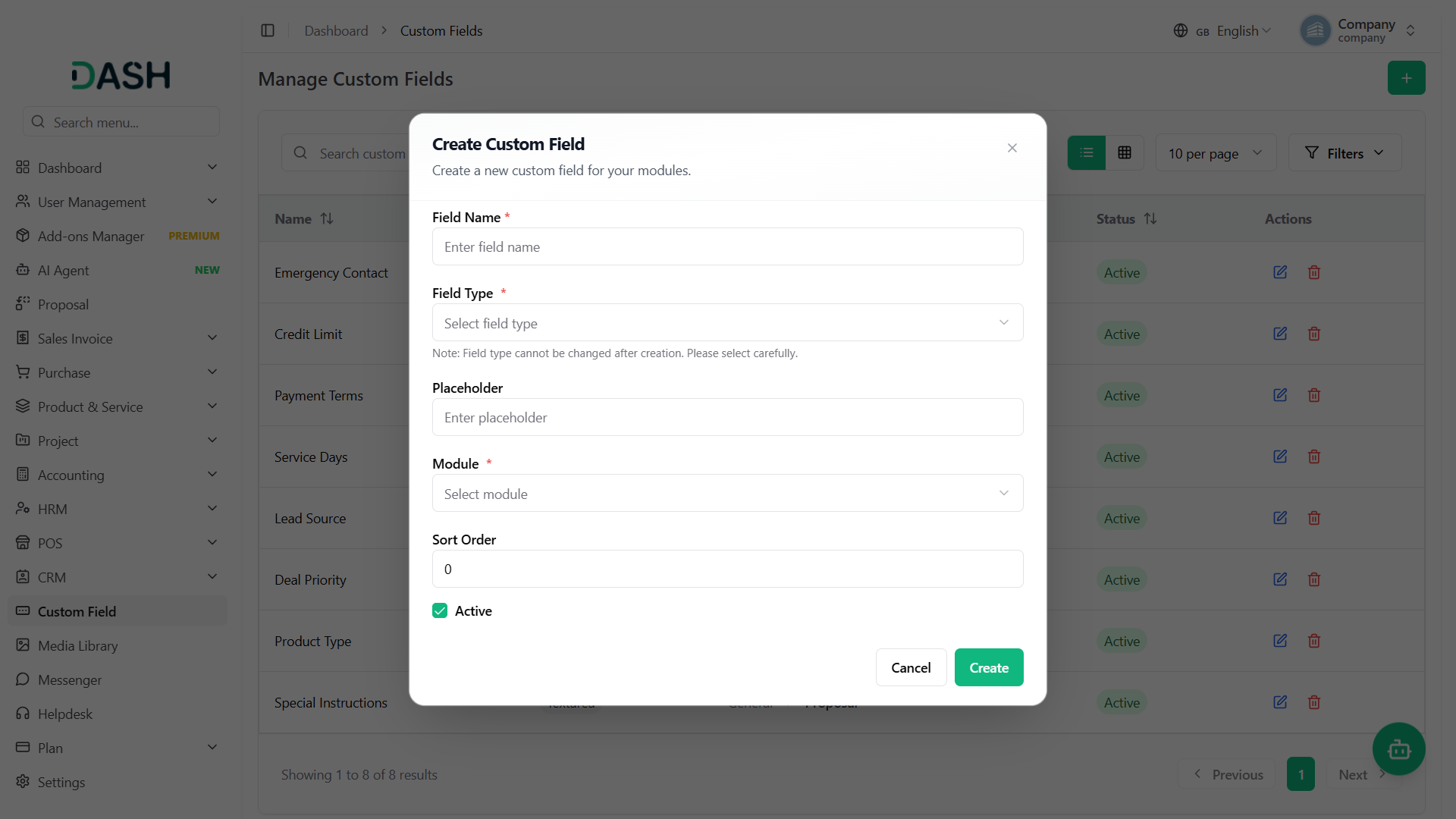Expand the HRM sidebar menu
This screenshot has width=1456, height=819.
coord(117,509)
